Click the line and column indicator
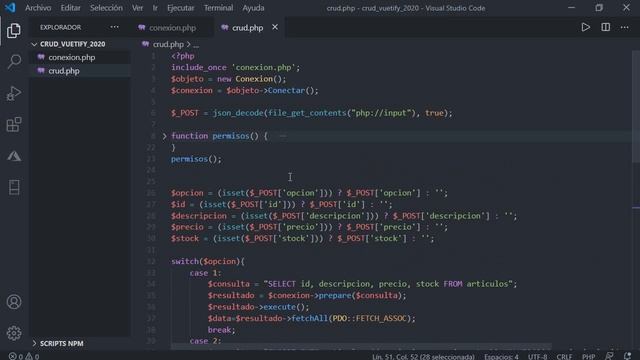This screenshot has width=640, height=360. click(423, 356)
